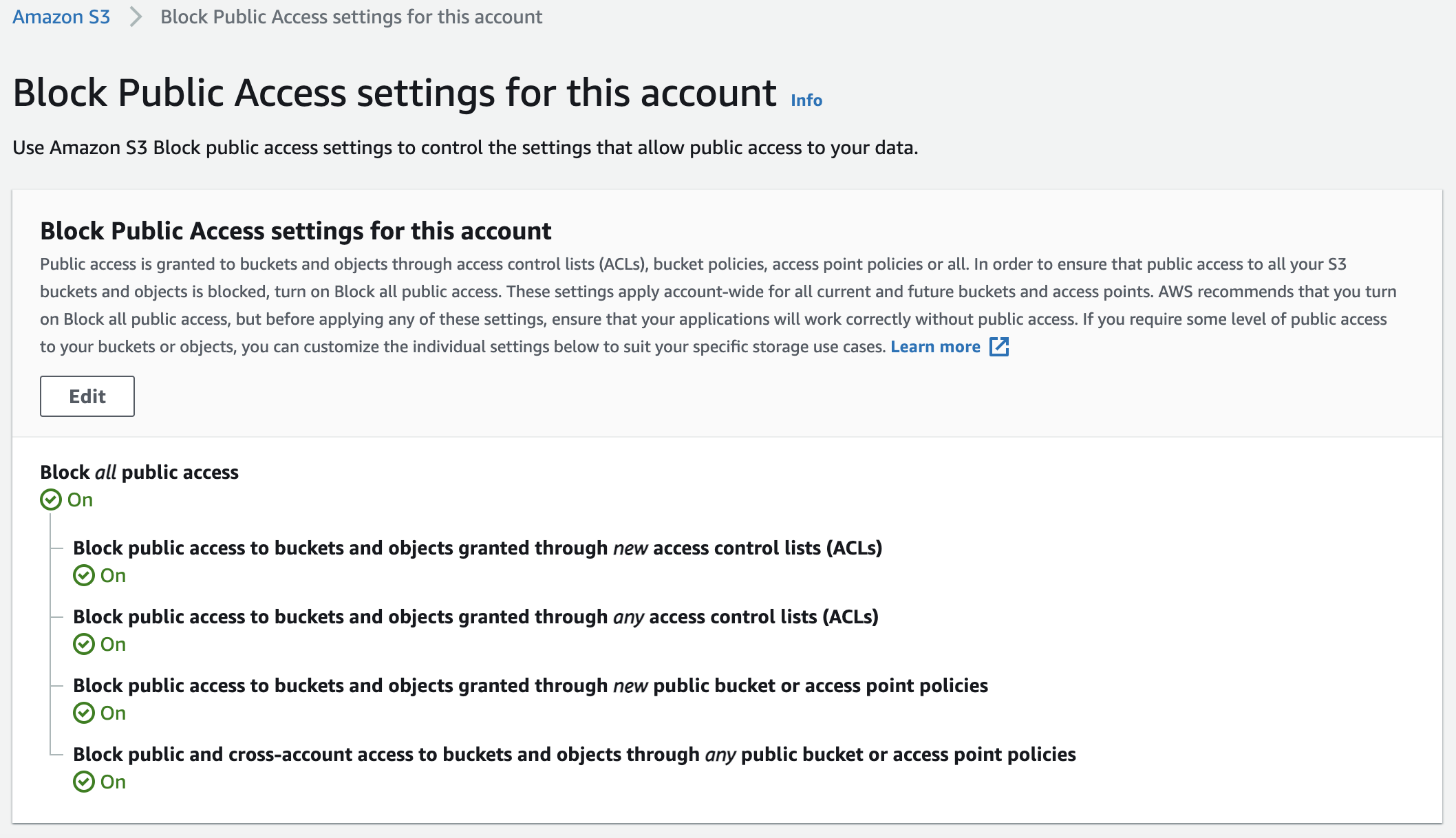The width and height of the screenshot is (1456, 838).
Task: Click the On status under Block all public access
Action: pyautogui.click(x=80, y=499)
